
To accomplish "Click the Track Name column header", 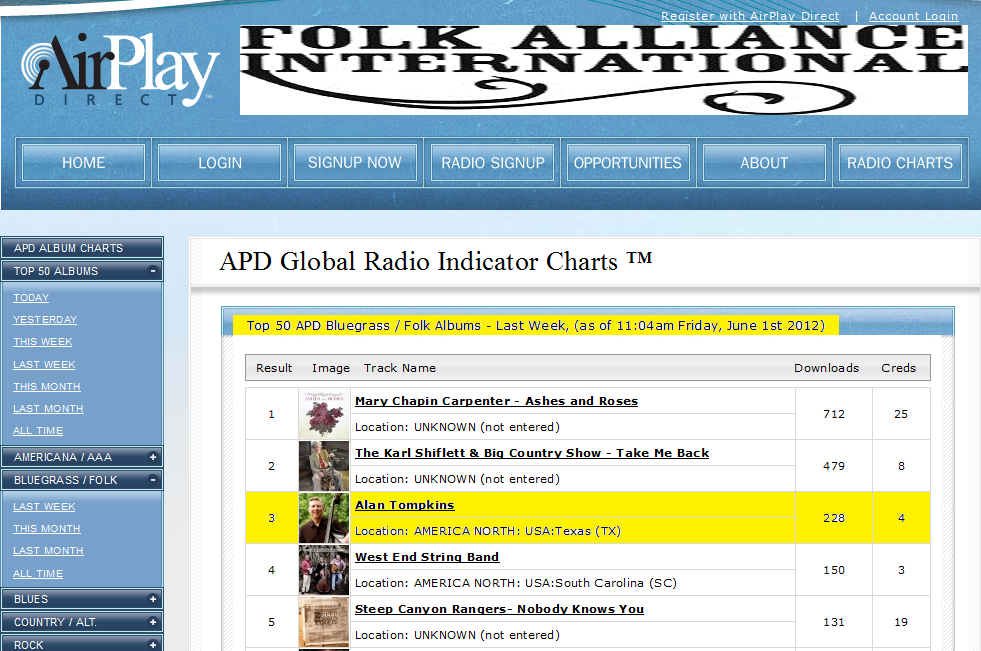I will pyautogui.click(x=400, y=368).
